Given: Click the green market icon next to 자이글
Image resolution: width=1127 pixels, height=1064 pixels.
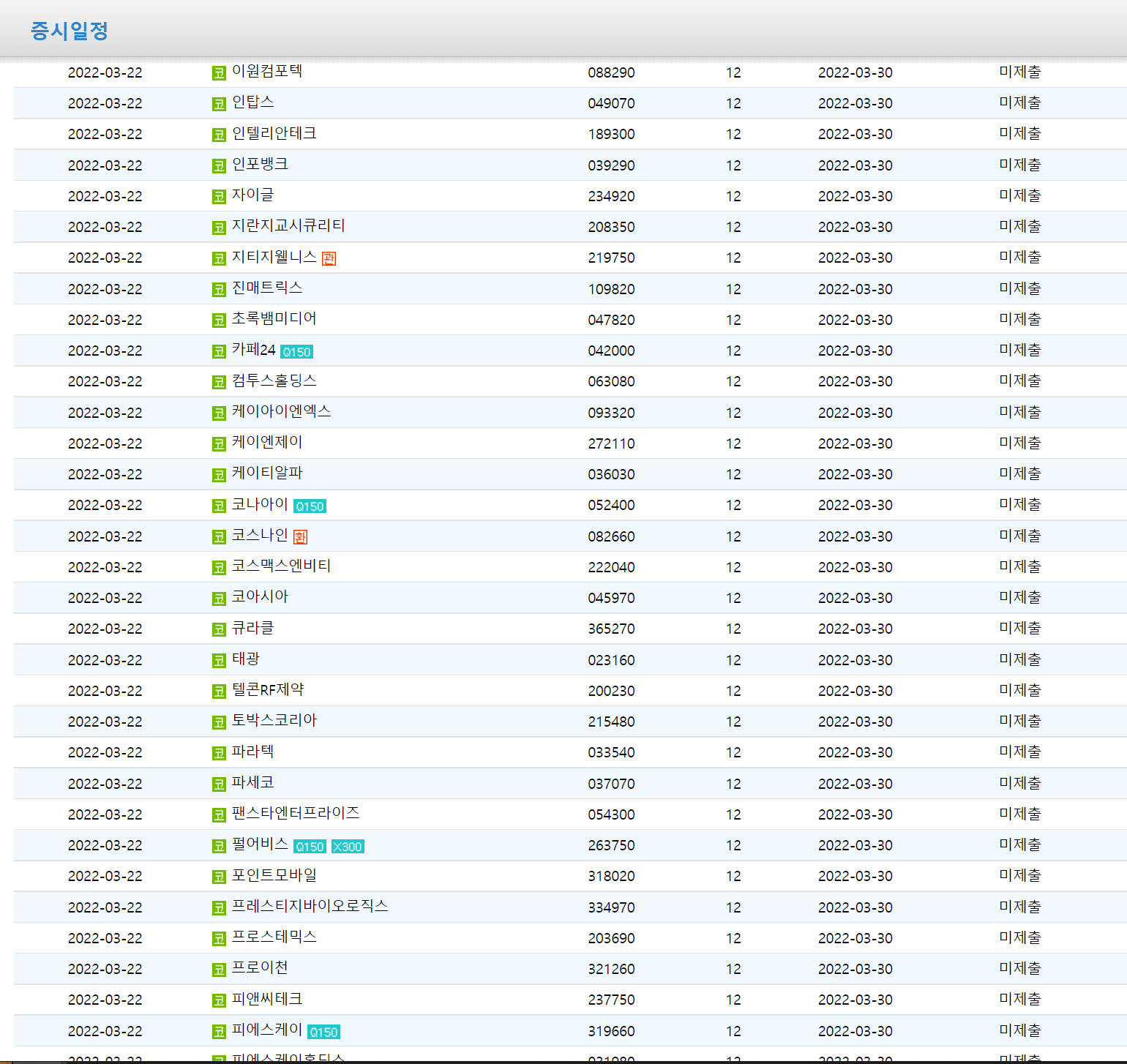Looking at the screenshot, I should pyautogui.click(x=219, y=197).
